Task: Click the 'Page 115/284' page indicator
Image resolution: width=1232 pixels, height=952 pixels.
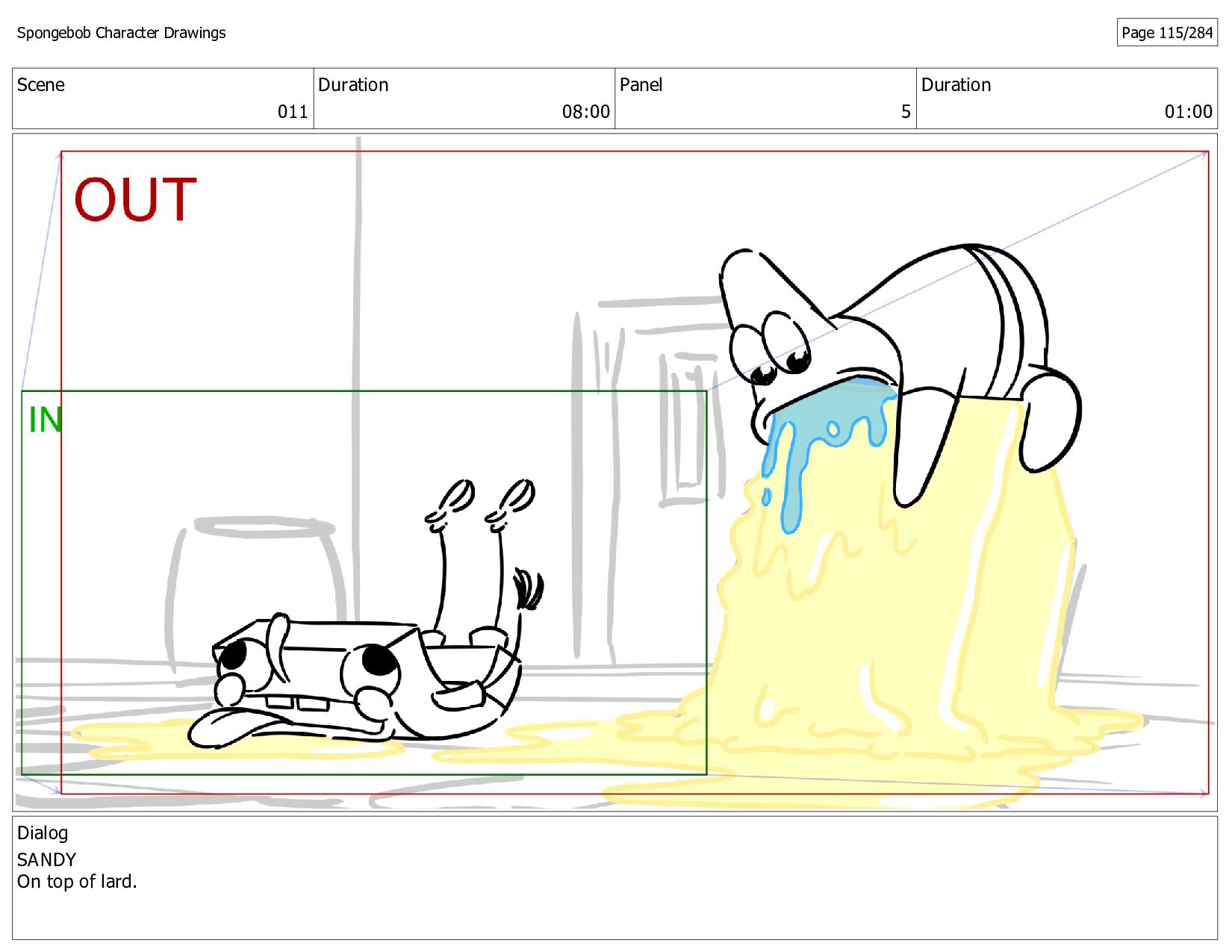Action: (x=1166, y=33)
